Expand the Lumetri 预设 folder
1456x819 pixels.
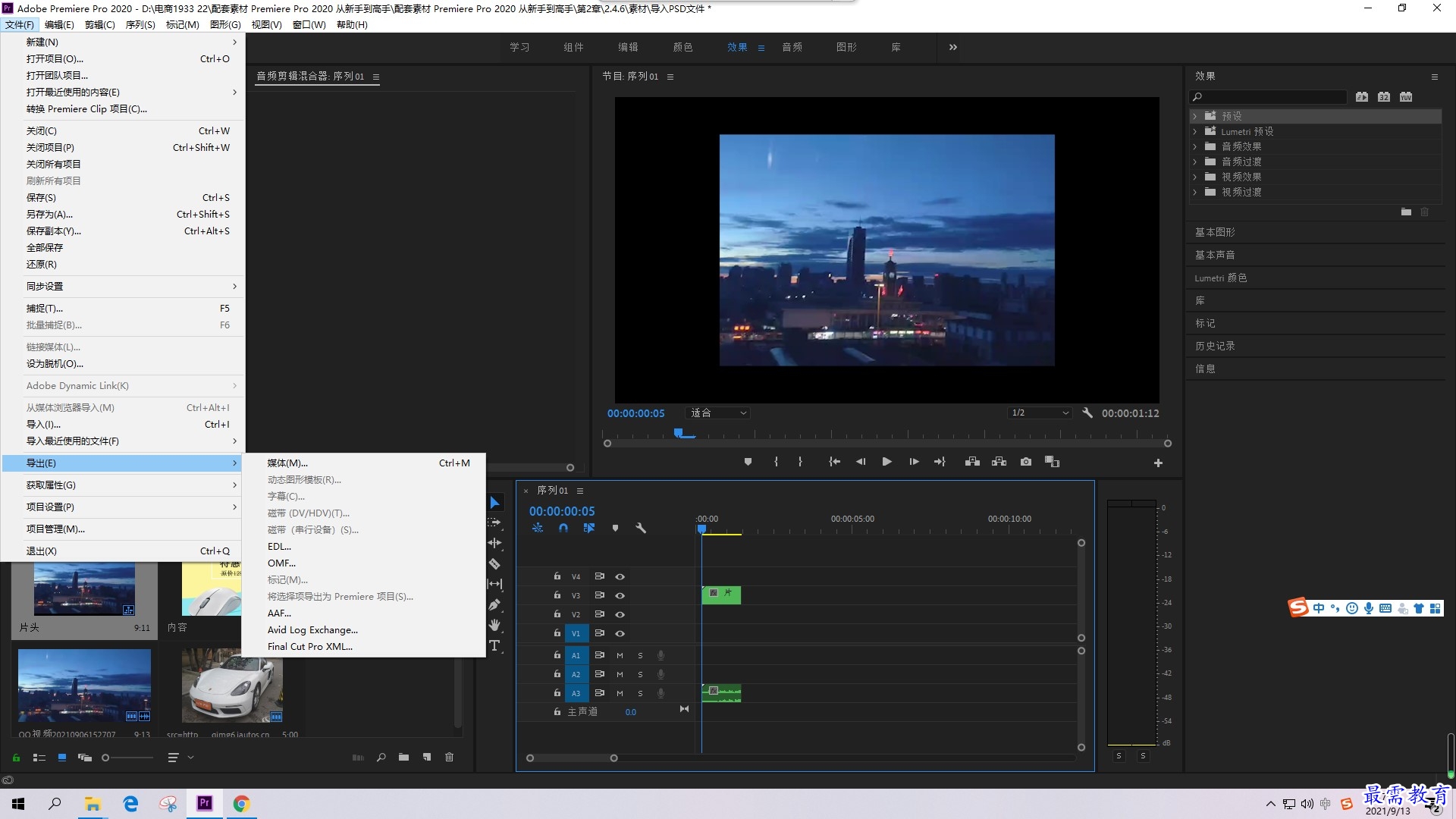tap(1195, 131)
